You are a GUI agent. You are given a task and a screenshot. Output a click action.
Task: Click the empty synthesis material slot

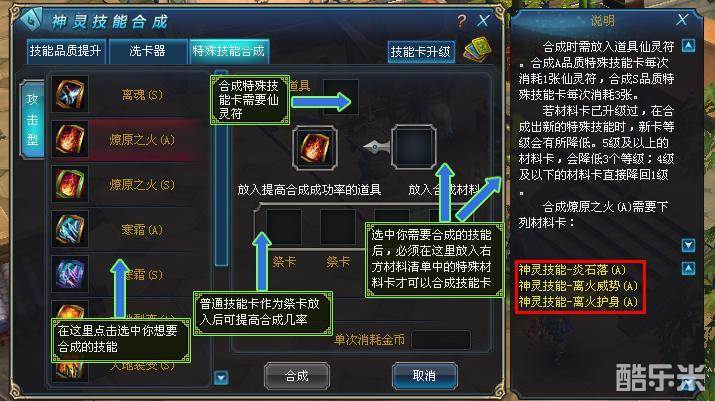[x=414, y=147]
